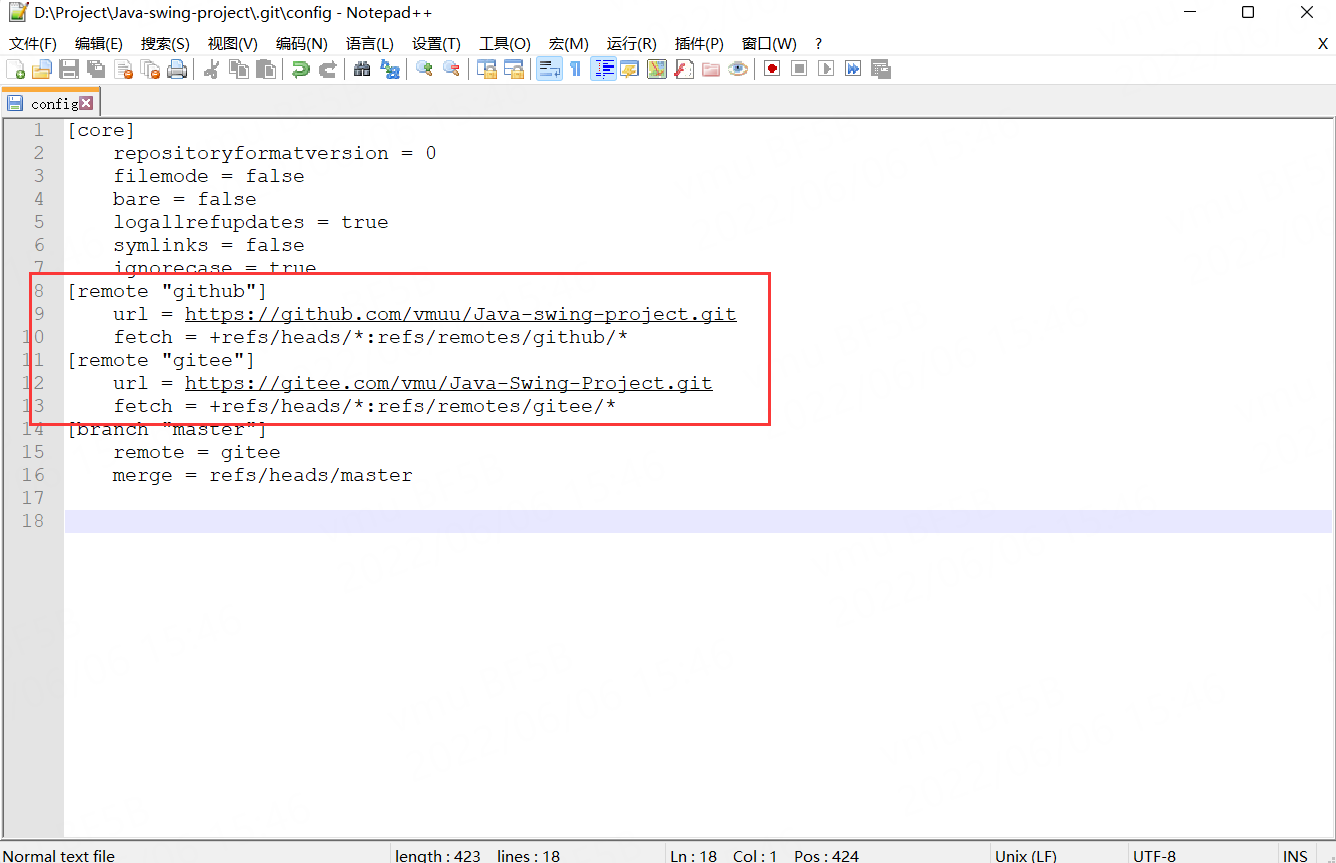Create a new file with toolbar icon
This screenshot has width=1336, height=863.
coord(15,69)
